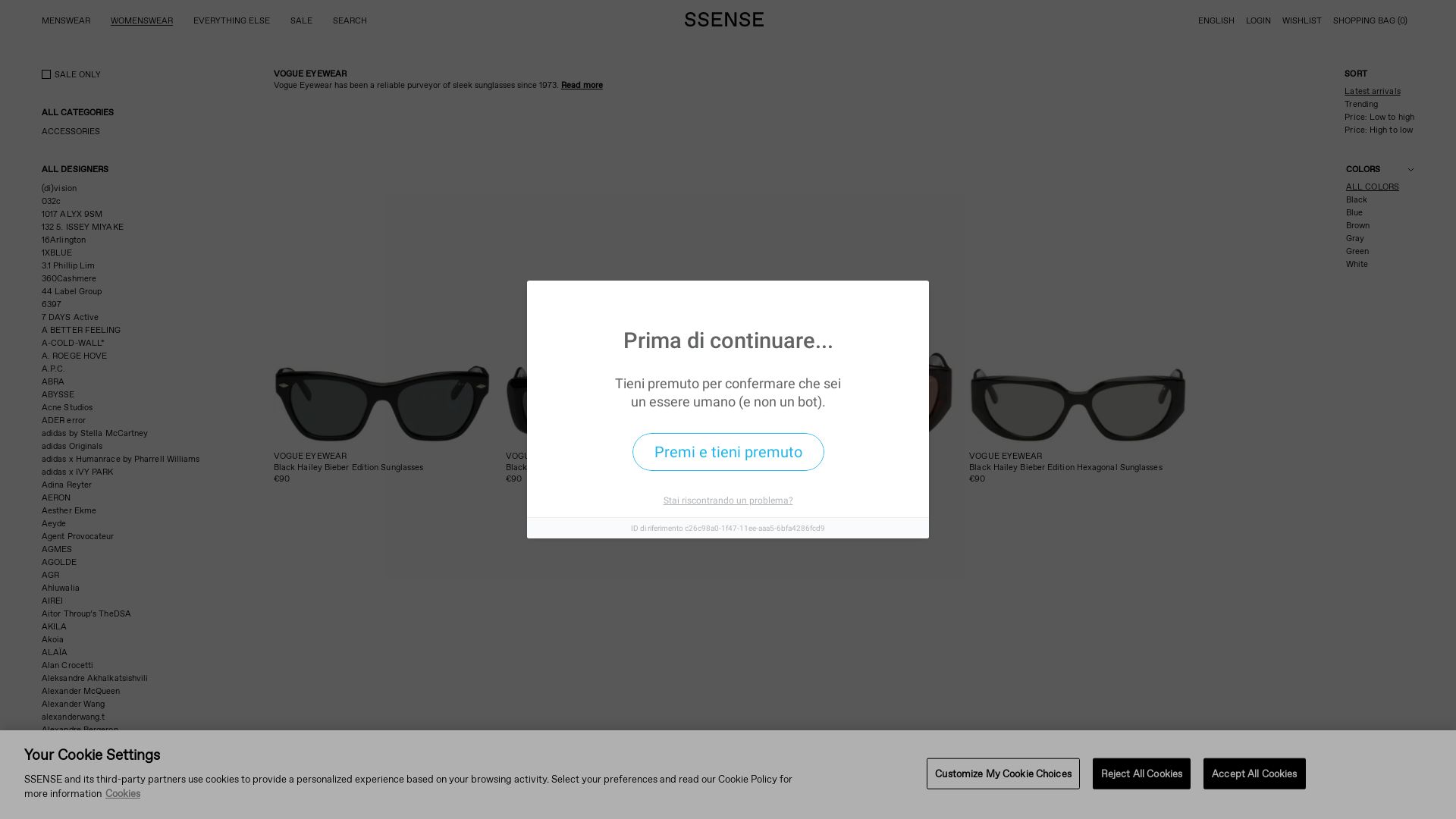Viewport: 1456px width, 819px height.
Task: Filter by Brown color
Action: (1357, 225)
